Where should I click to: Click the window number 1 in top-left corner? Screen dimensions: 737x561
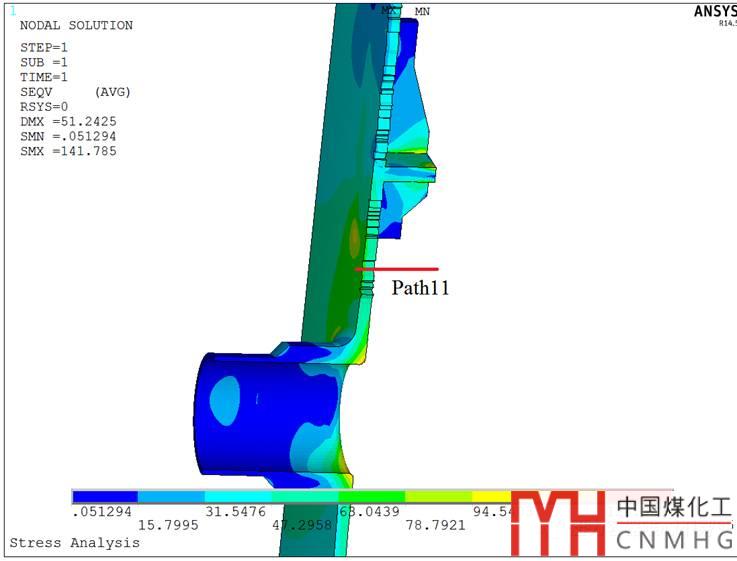pos(14,12)
